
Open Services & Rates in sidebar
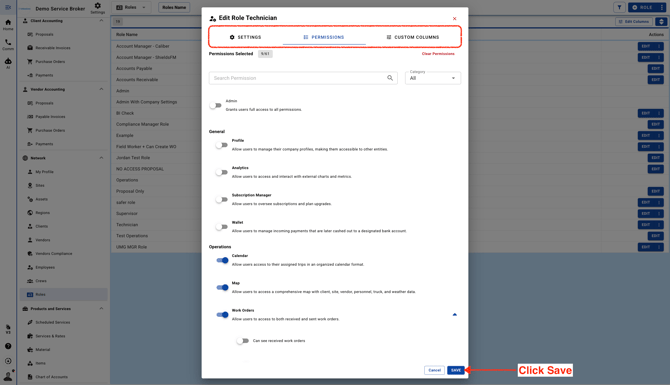(x=50, y=336)
